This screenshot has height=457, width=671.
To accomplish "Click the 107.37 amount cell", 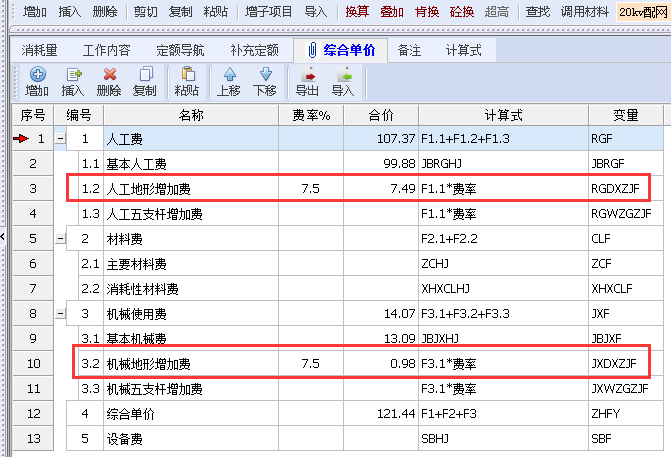I will 381,139.
